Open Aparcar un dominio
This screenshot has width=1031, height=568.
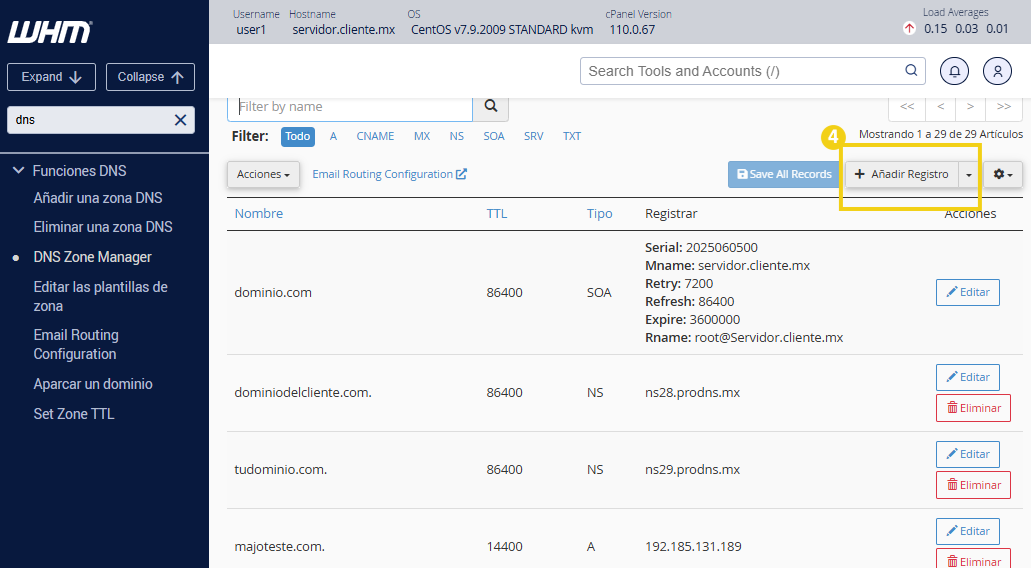point(93,384)
